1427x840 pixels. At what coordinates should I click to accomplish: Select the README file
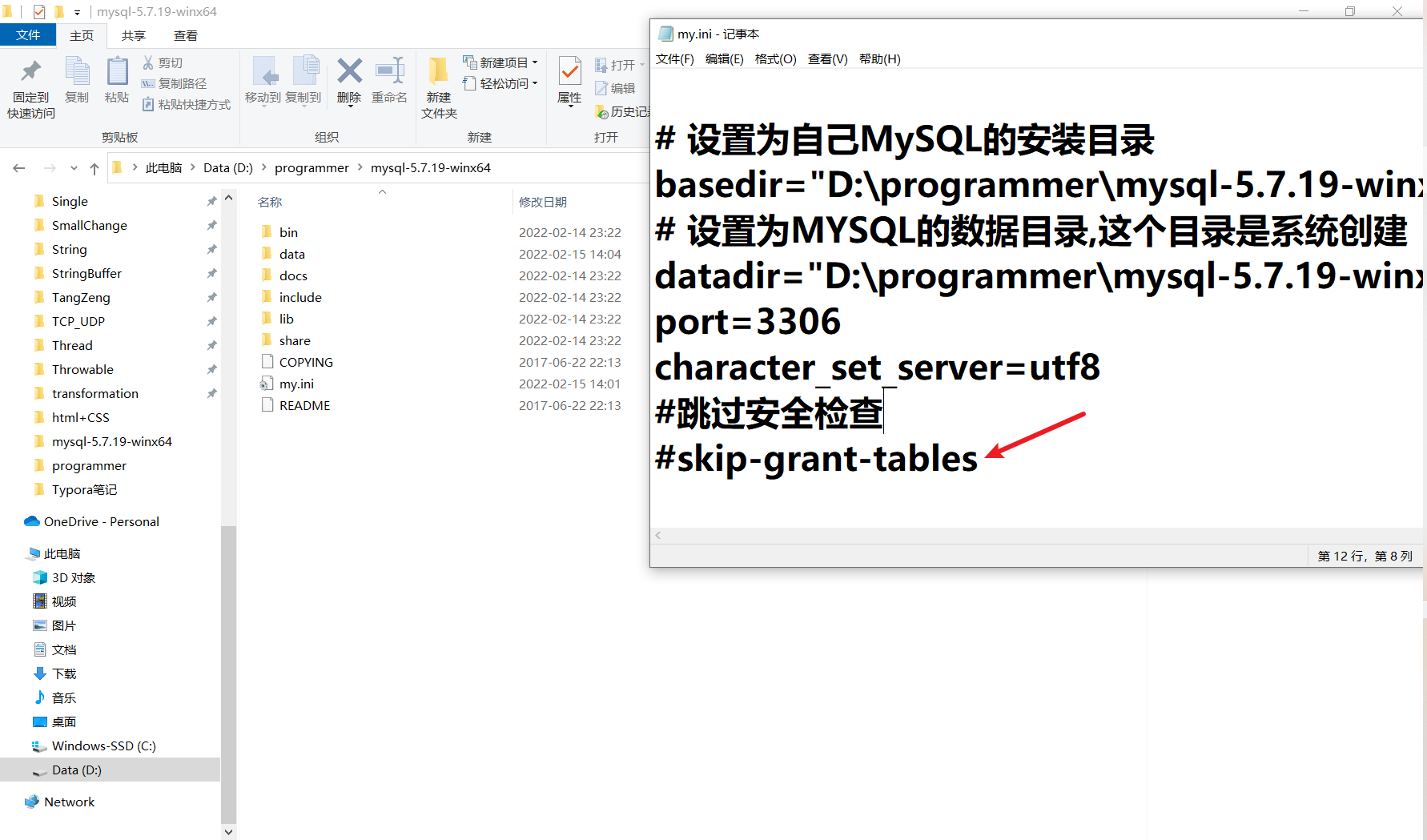[x=304, y=405]
